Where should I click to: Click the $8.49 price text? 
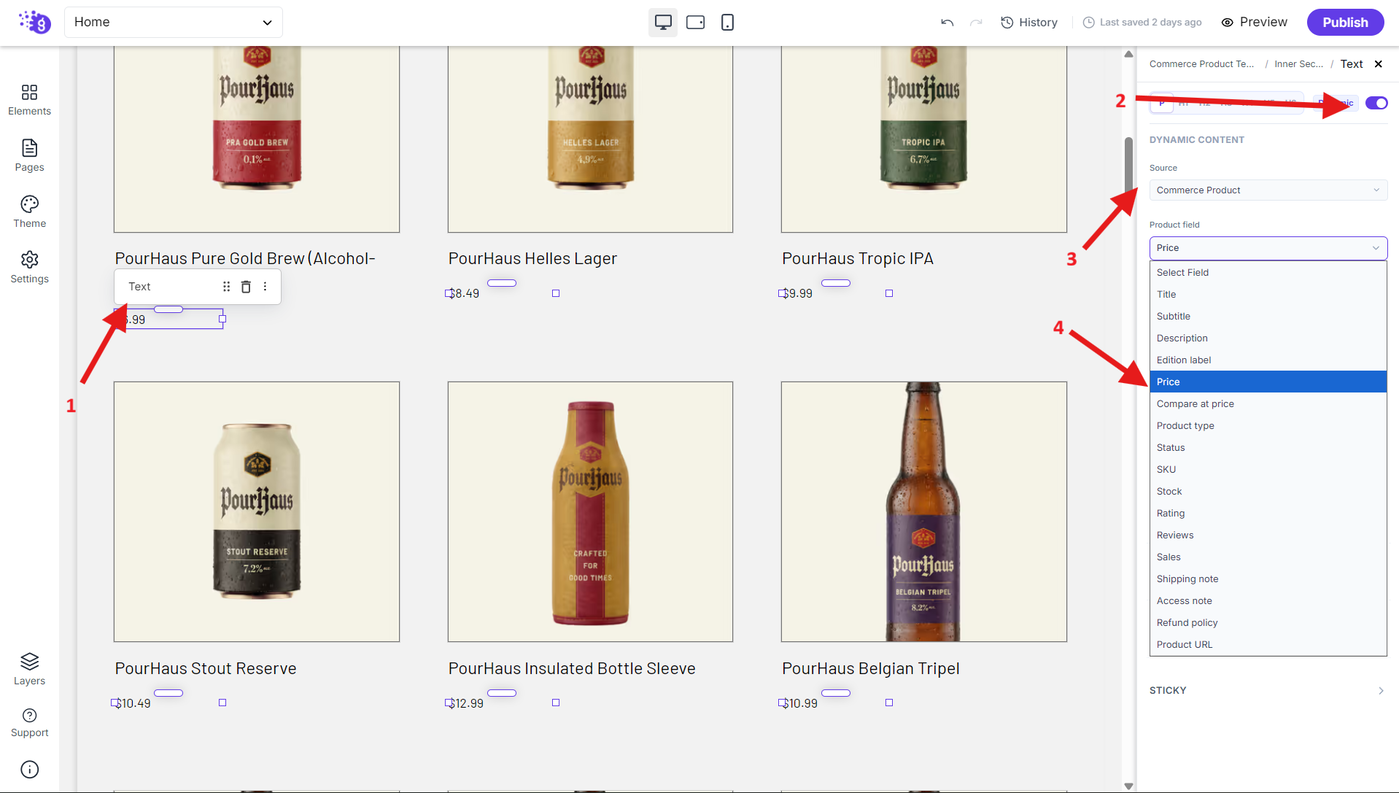point(464,293)
